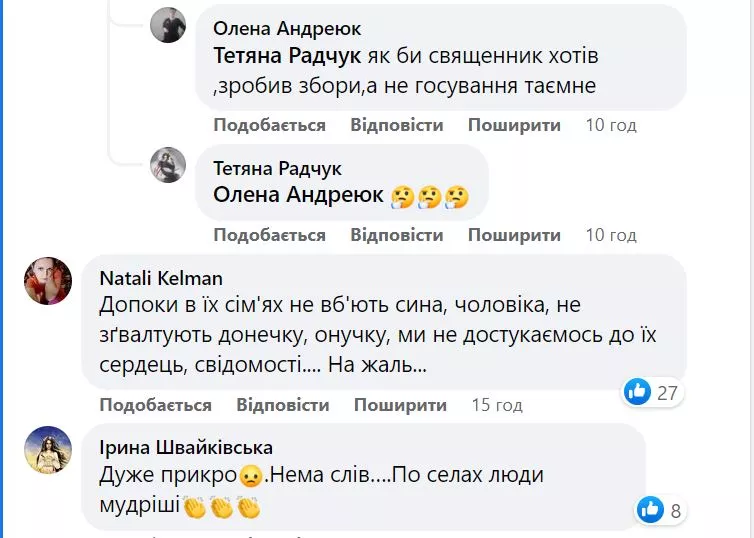This screenshot has width=754, height=538.
Task: Open the 15 год timestamp link
Action: click(496, 405)
